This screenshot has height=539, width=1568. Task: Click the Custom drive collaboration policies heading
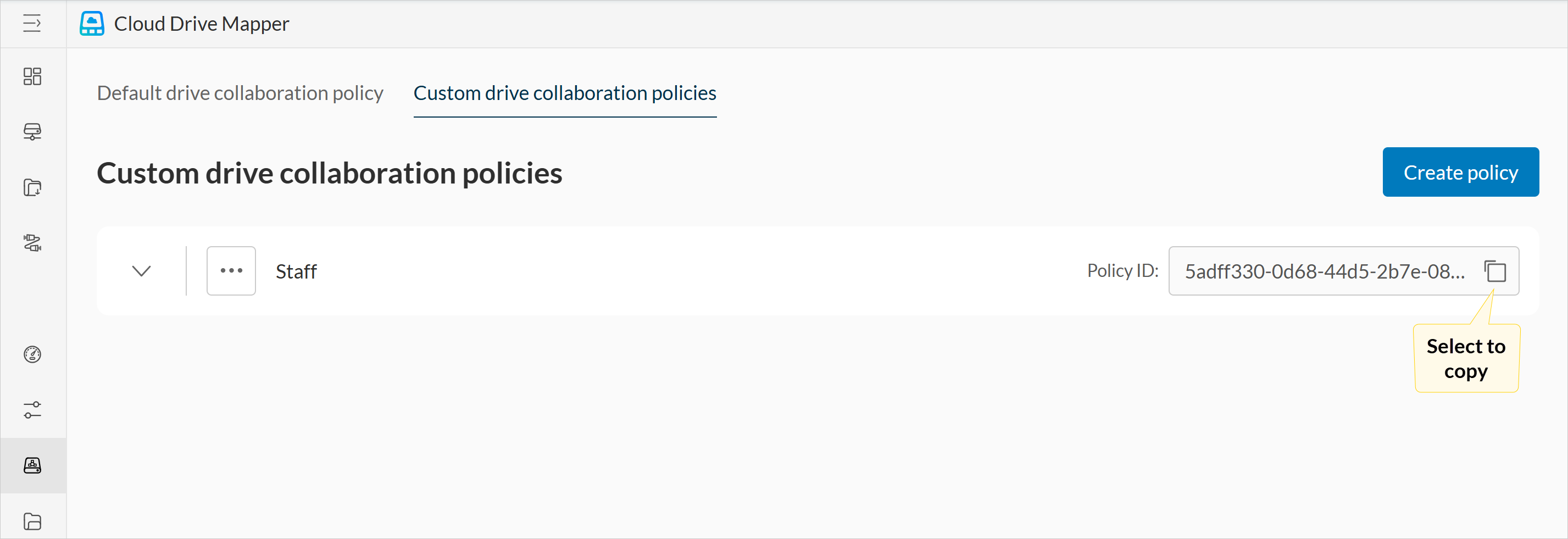(x=329, y=174)
